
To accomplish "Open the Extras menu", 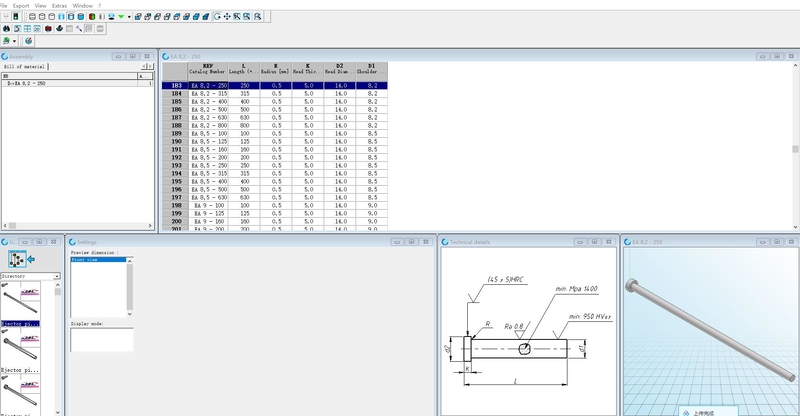I will pos(61,5).
